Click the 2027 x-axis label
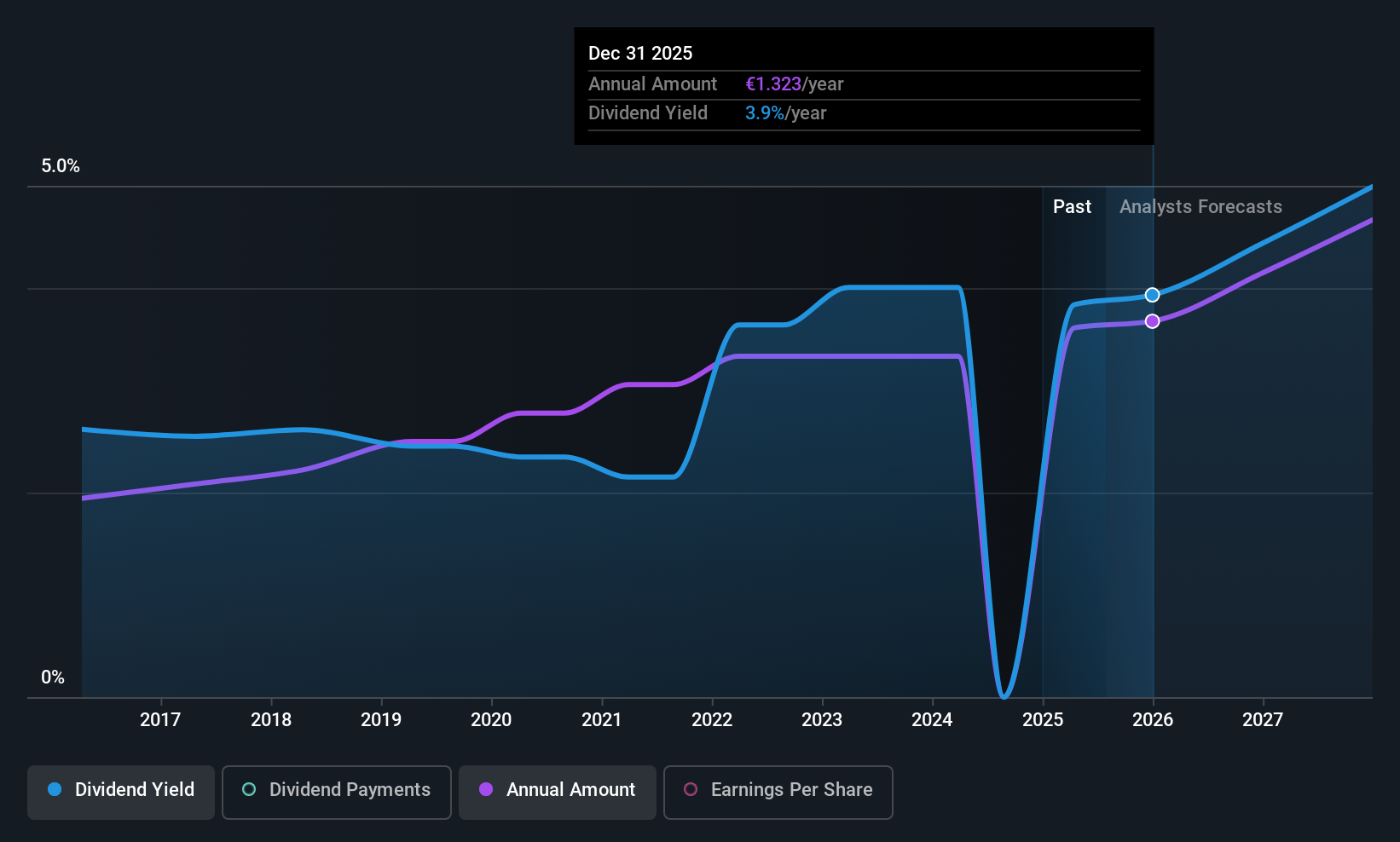1400x842 pixels. 1263,719
